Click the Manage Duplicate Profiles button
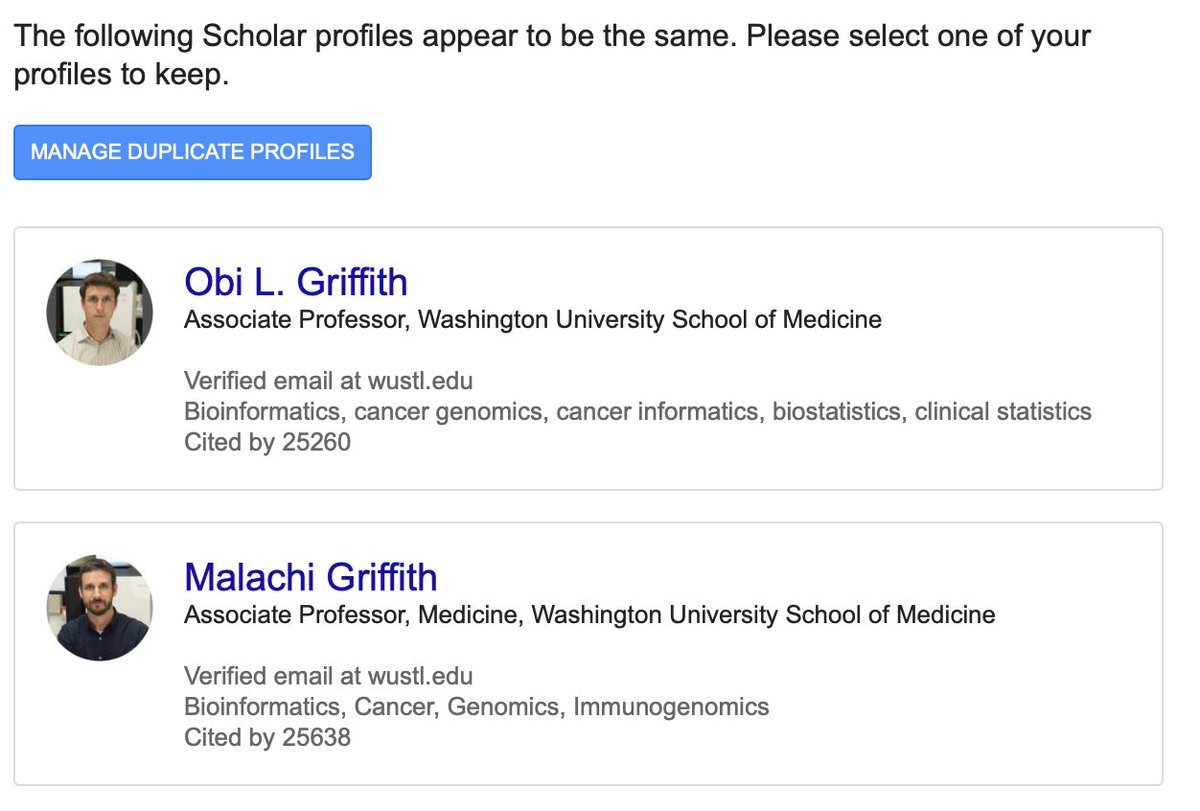The width and height of the screenshot is (1200, 811). [192, 152]
